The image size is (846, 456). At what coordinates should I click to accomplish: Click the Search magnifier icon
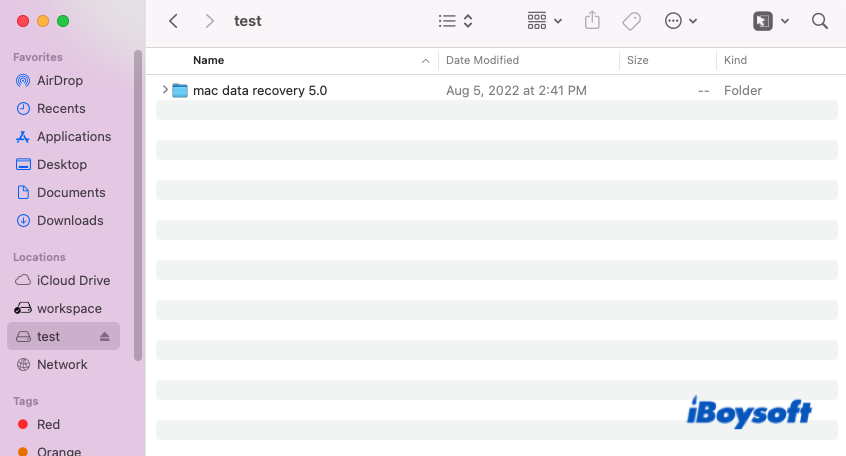(820, 21)
